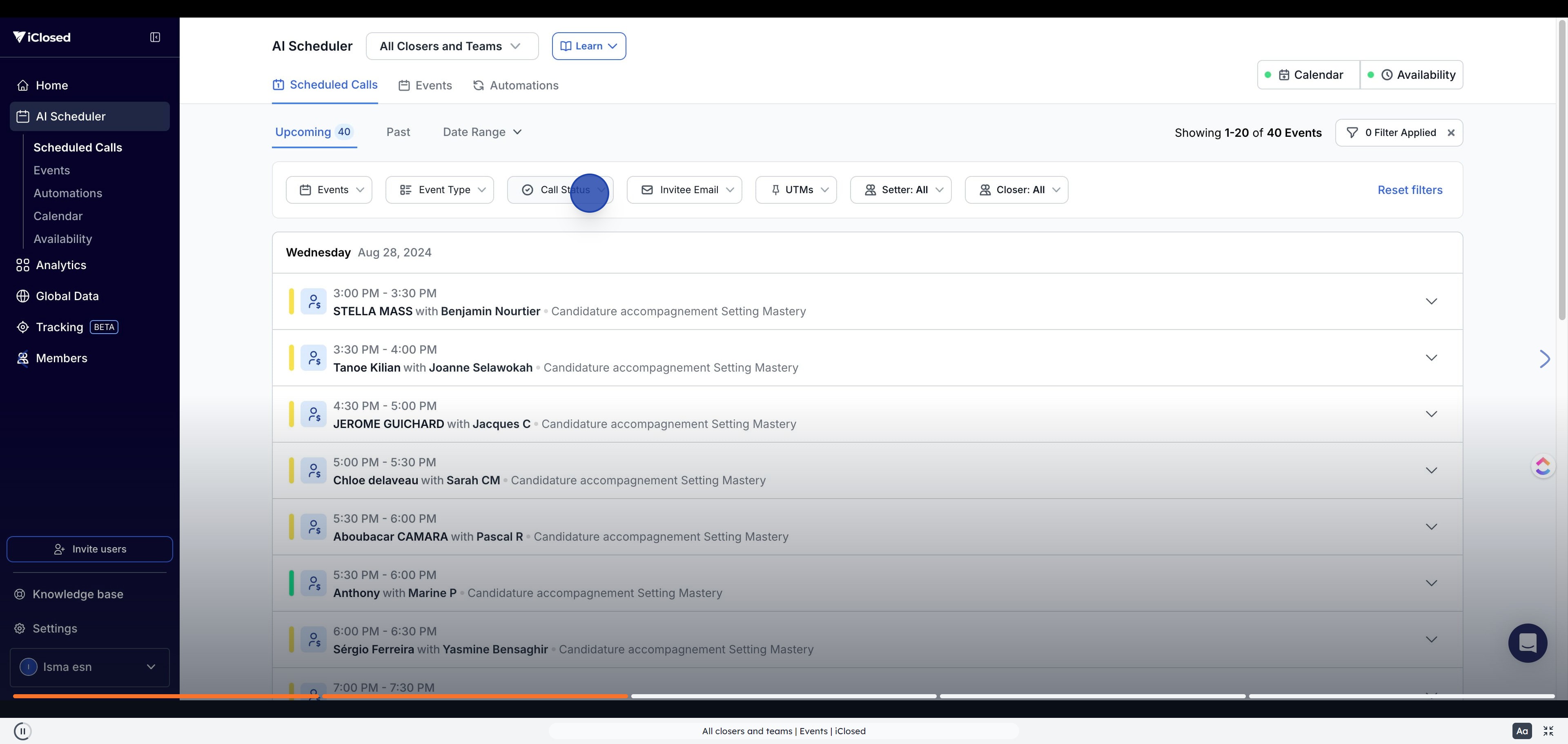Collapse the sidebar with the panel icon
This screenshot has height=744, width=1568.
coord(155,37)
